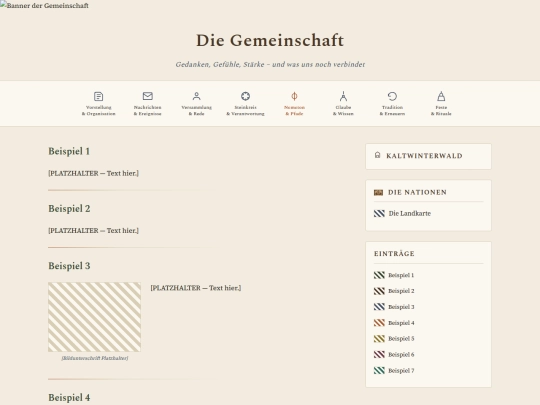Screen dimensions: 540x405
Task: Open the Beispiel 6 entry link
Action: [401, 354]
